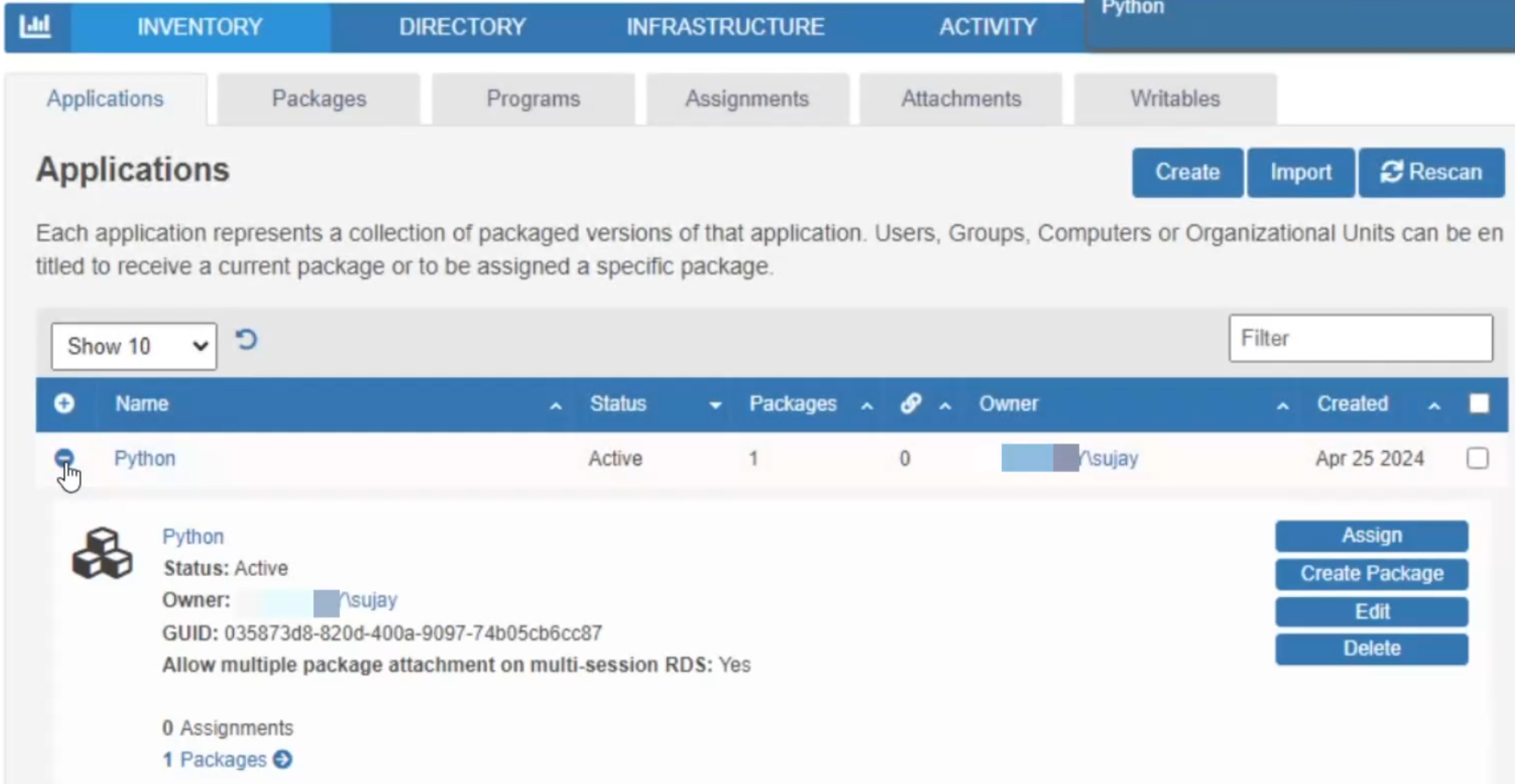Click the arrow icon beside 1 Packages
This screenshot has width=1515, height=784.
coord(282,759)
